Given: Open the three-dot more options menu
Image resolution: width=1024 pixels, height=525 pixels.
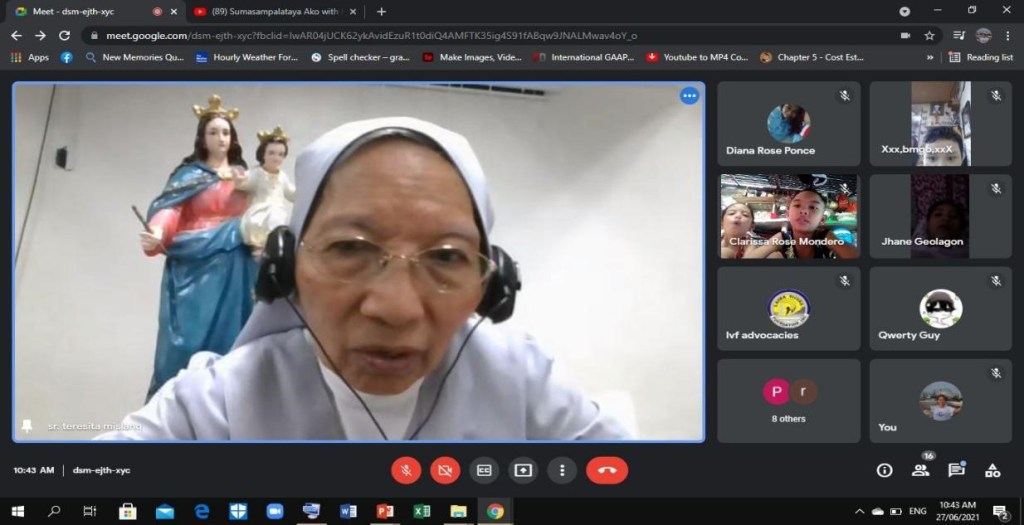Looking at the screenshot, I should [562, 470].
